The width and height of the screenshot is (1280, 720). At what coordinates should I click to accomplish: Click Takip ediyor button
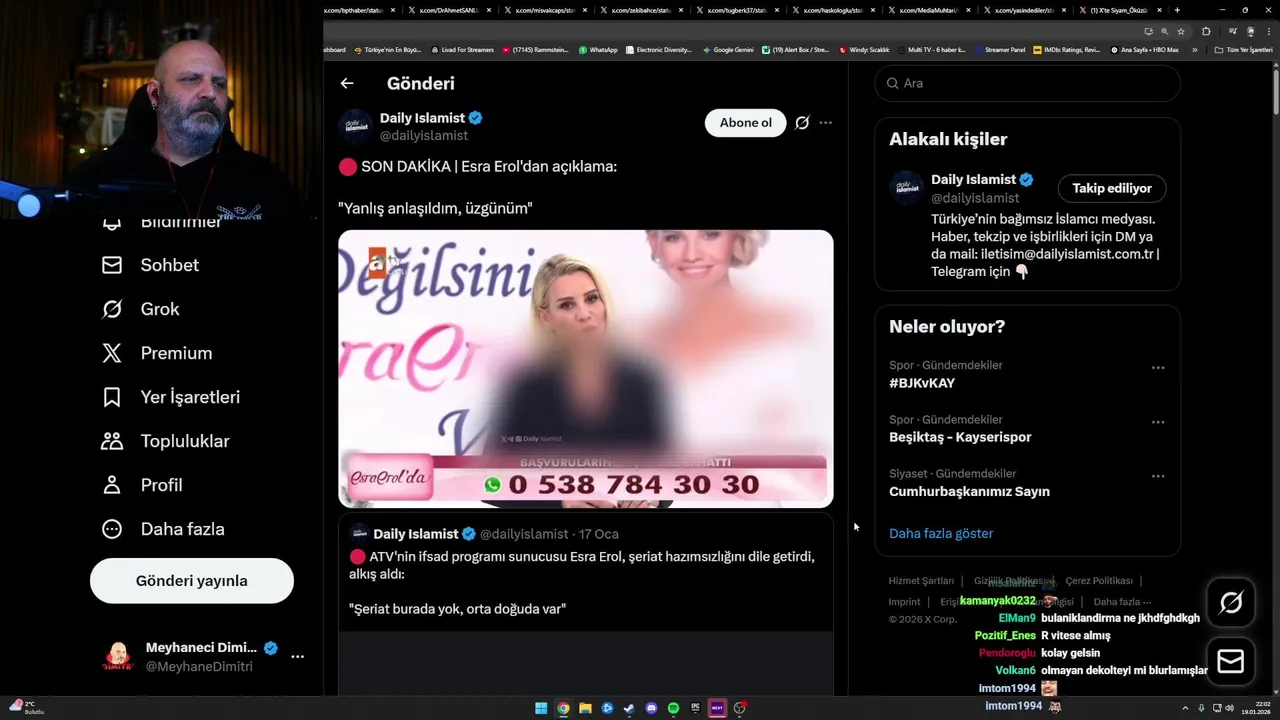point(1112,188)
